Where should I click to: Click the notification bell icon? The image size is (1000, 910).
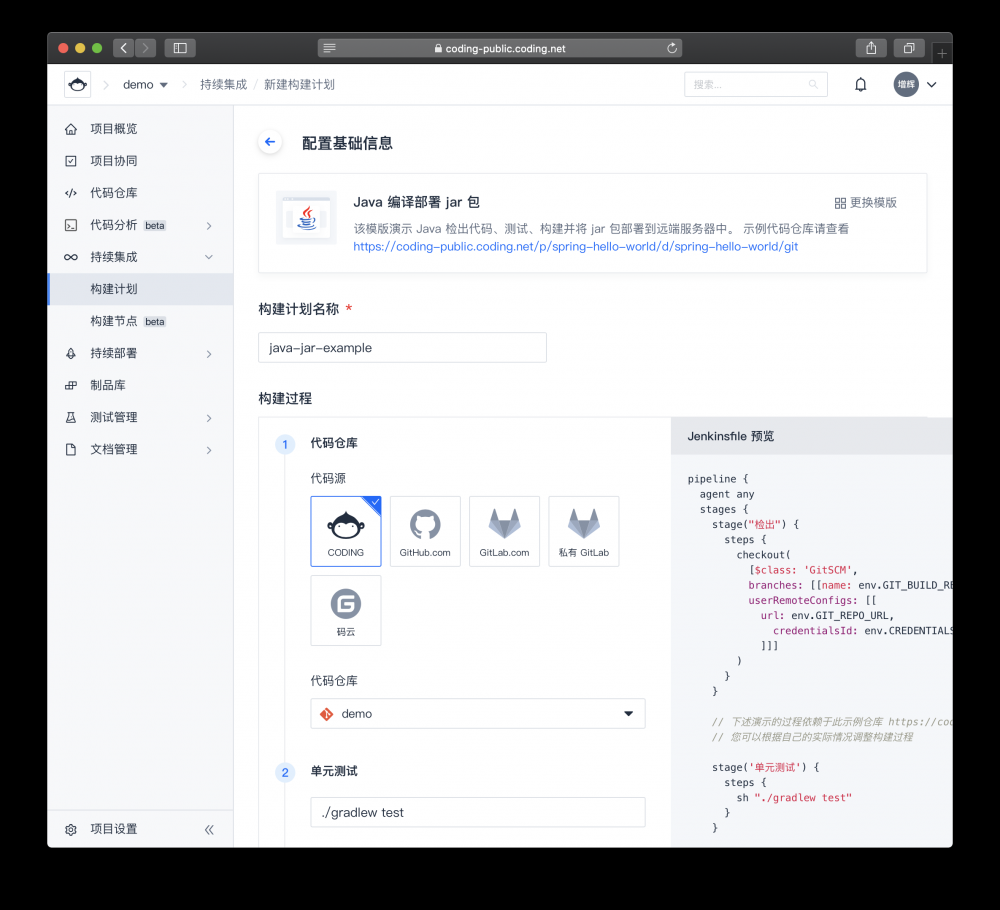click(860, 84)
